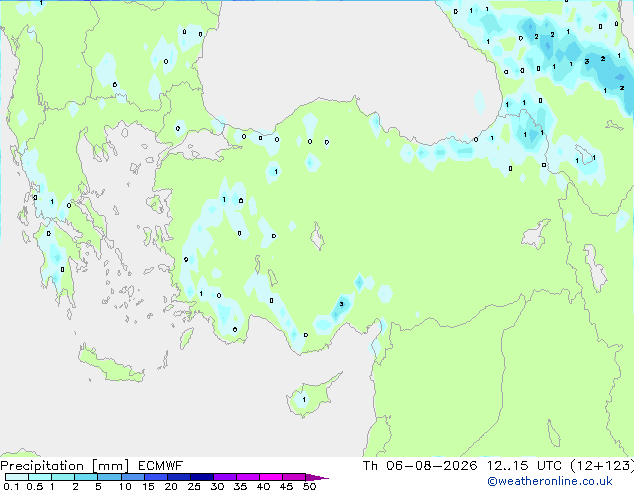
Task: Select the 45–50 mm legend swatch
Action: point(294,477)
